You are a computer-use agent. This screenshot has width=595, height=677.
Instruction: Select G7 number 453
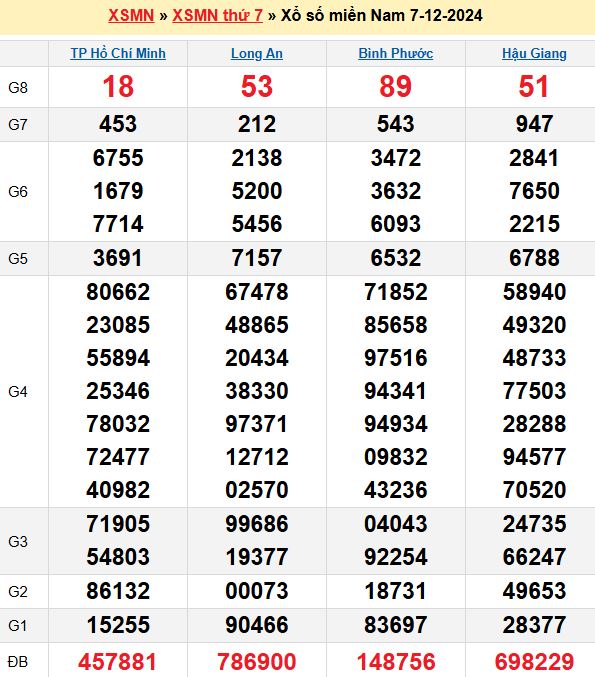118,124
